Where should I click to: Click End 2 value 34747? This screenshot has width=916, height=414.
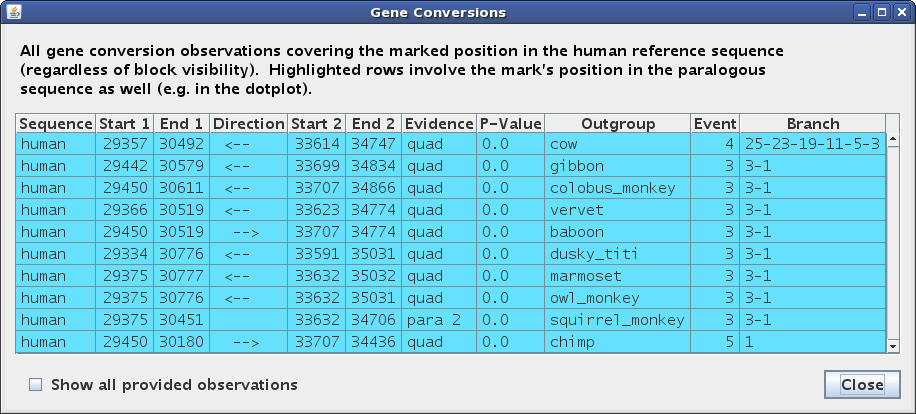[x=373, y=144]
